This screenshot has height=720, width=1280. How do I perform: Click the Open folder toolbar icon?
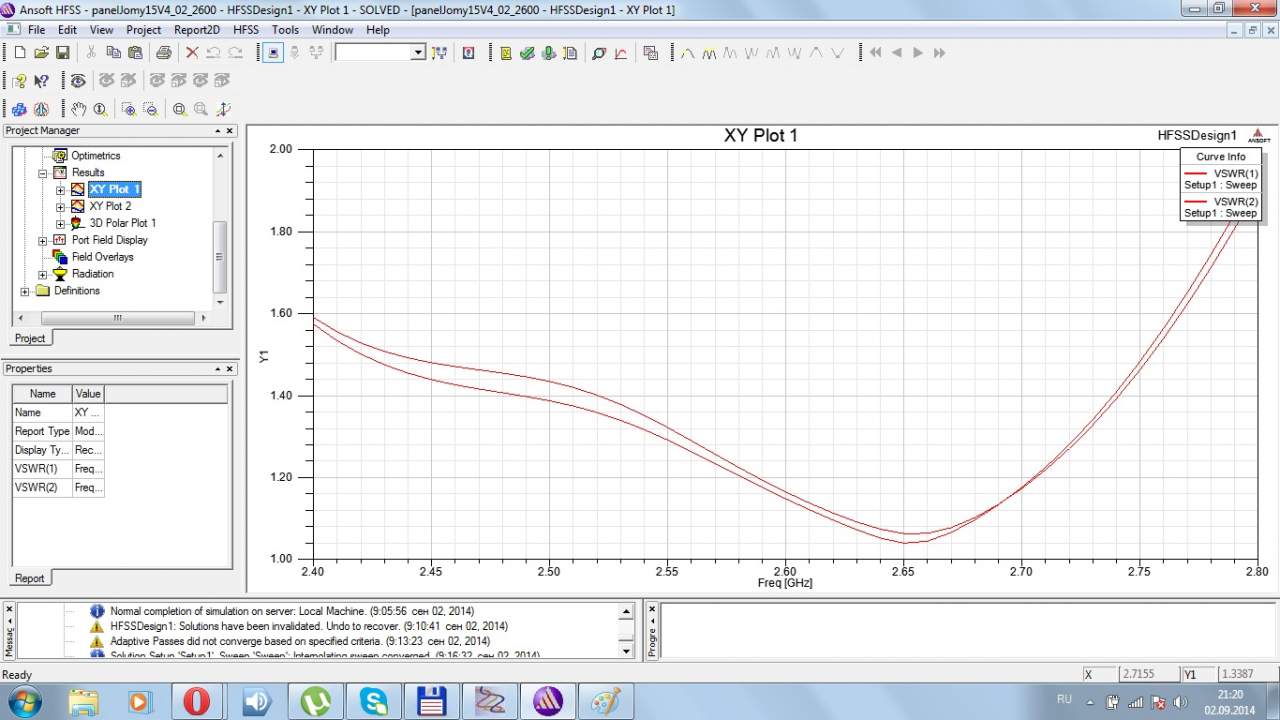tap(41, 53)
